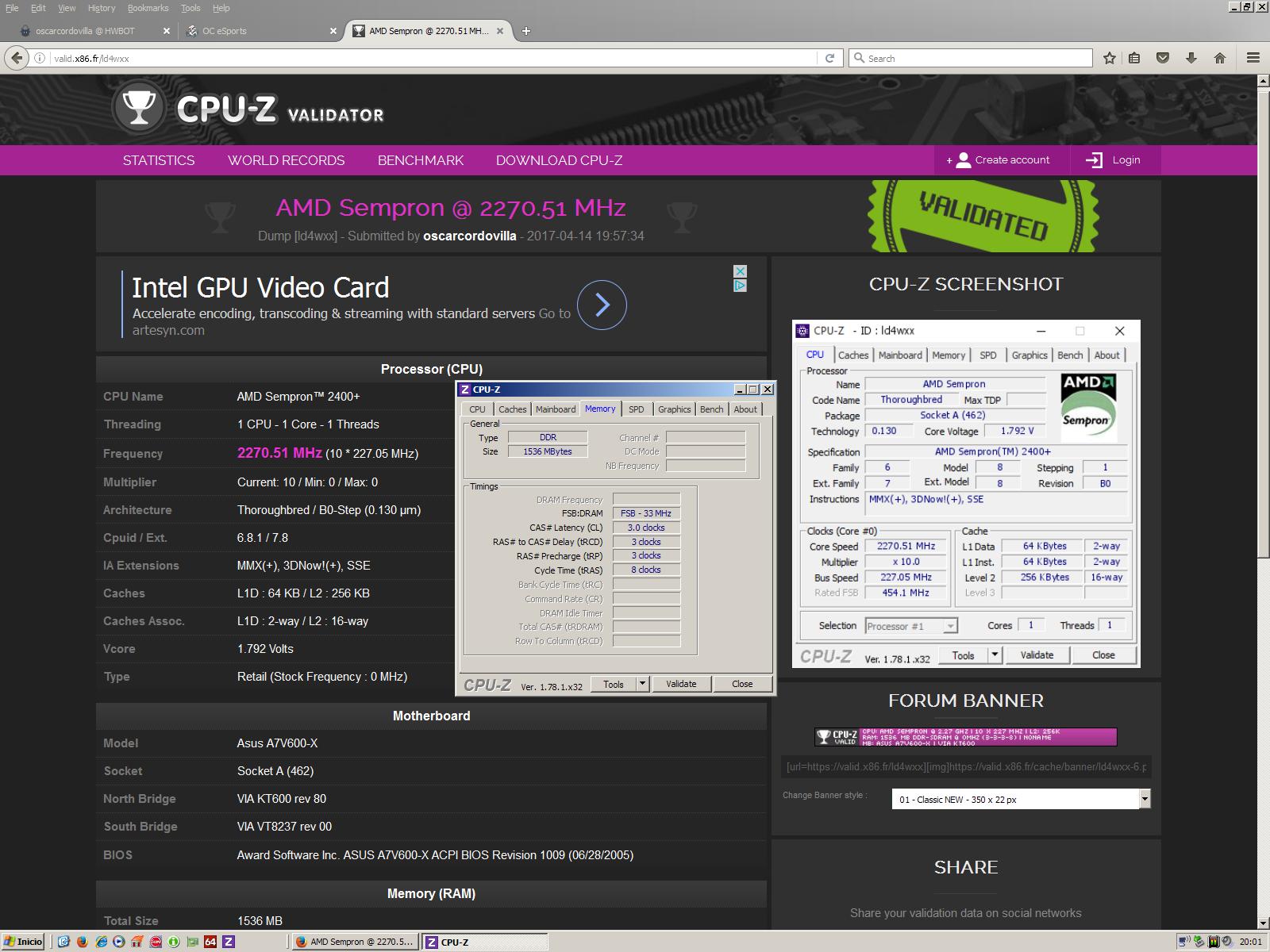Click the Tools button in CPU-Z window
Viewport: 1270px width, 952px height.
tap(614, 684)
